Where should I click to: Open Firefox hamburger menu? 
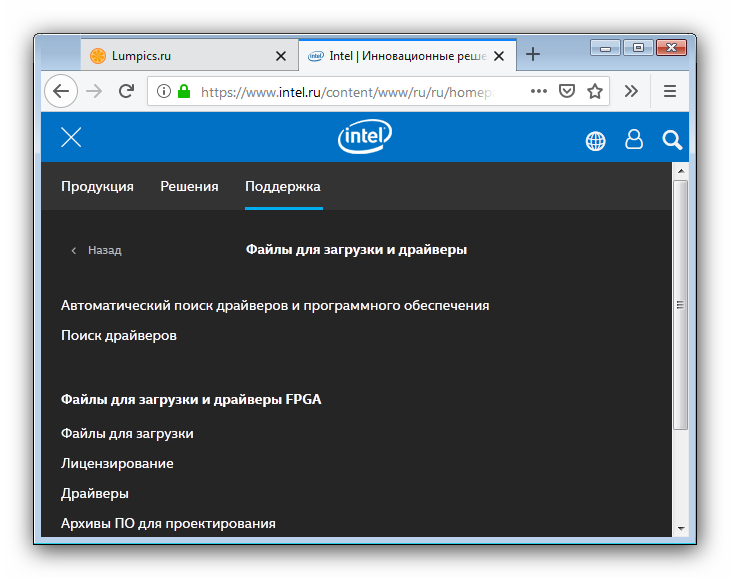pos(669,91)
